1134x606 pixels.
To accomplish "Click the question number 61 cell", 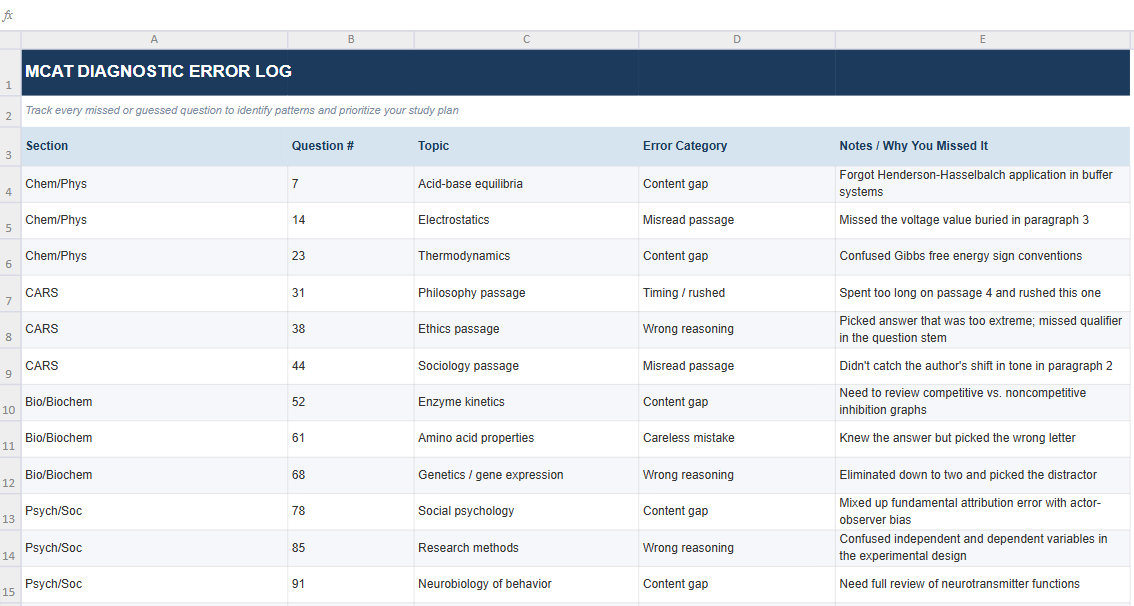I will [351, 439].
